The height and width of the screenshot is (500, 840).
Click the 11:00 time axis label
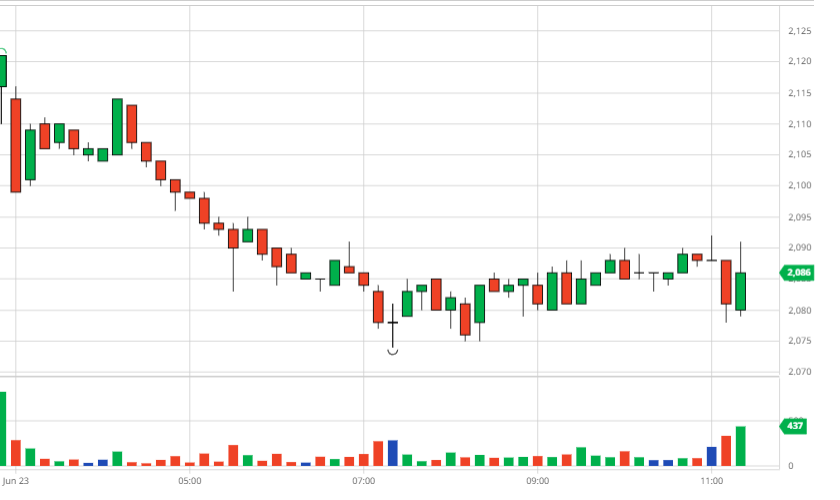711,481
